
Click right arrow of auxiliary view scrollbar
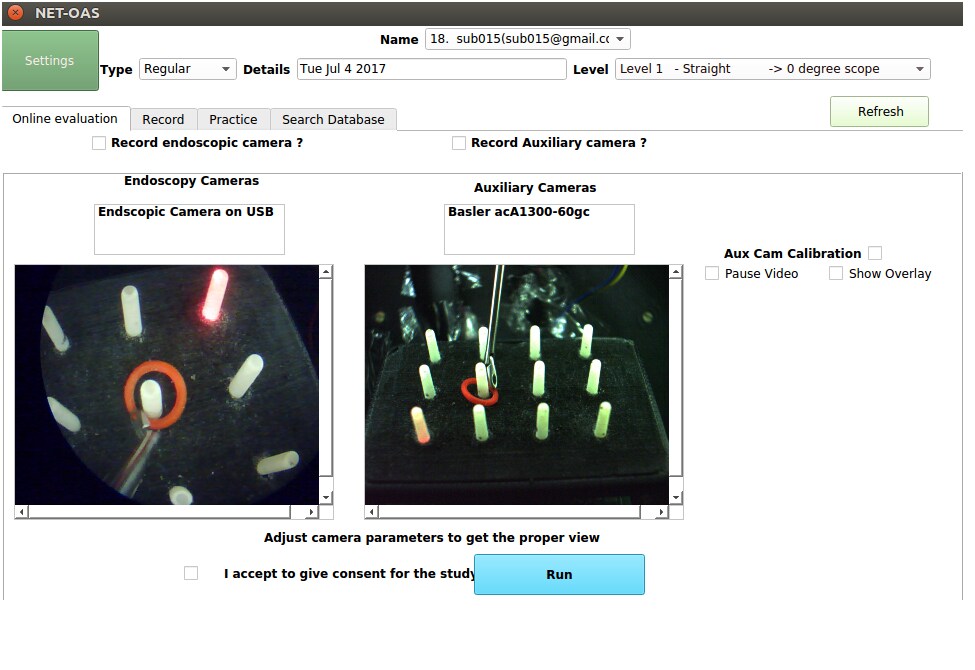pos(662,512)
